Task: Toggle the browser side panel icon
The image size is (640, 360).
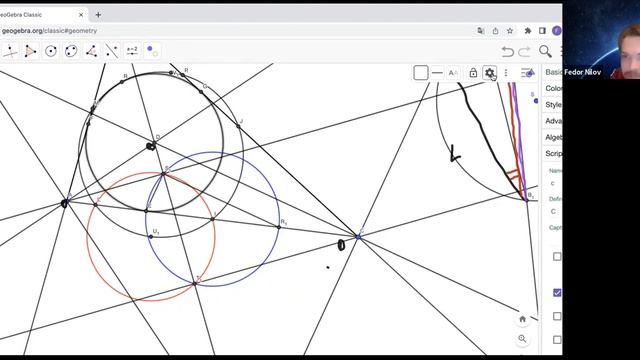Action: pos(542,31)
